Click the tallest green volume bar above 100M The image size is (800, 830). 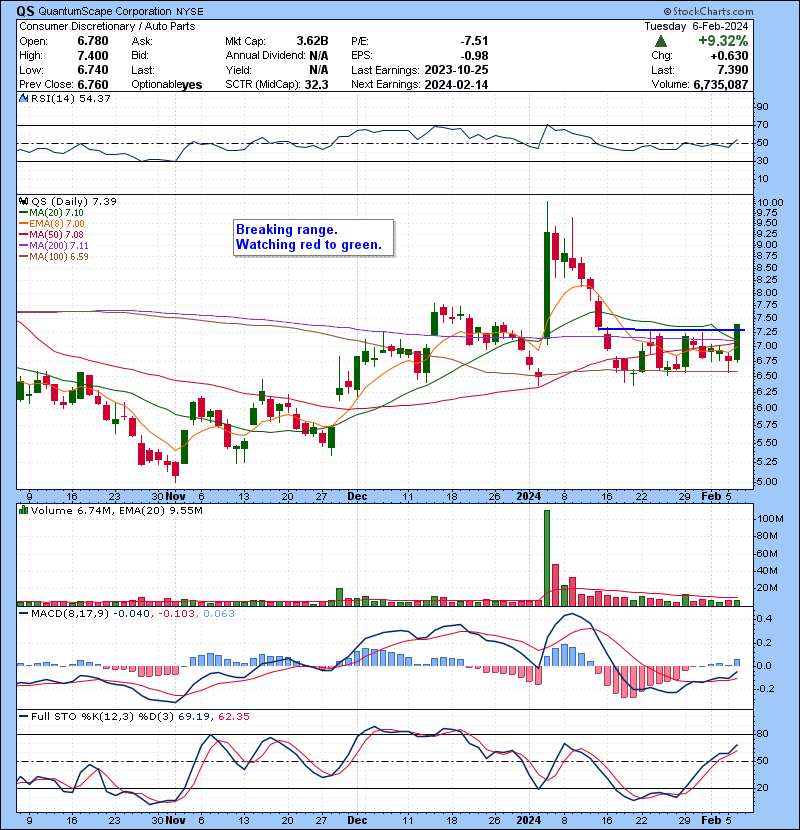(x=547, y=557)
